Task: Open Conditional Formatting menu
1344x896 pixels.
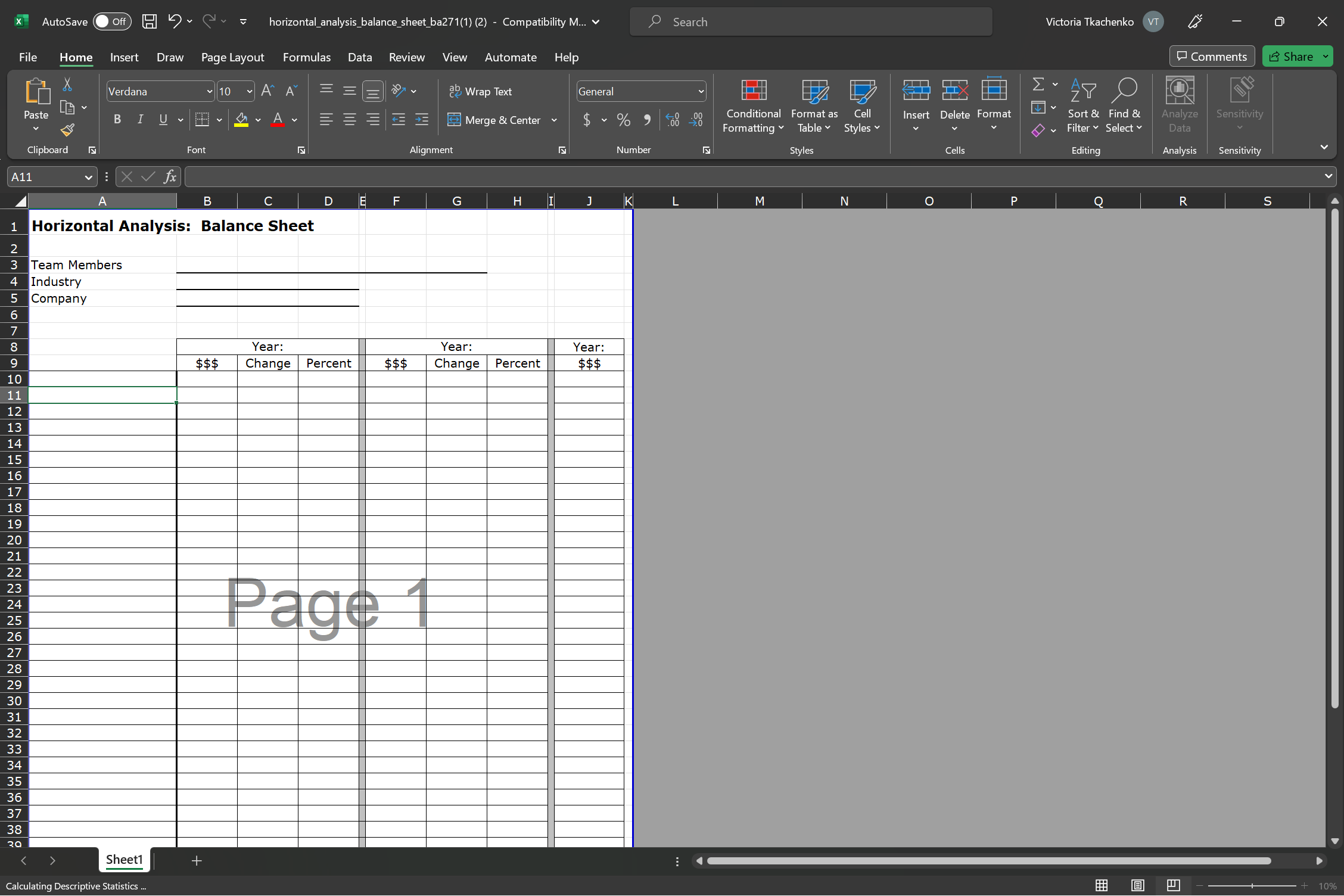Action: [753, 106]
